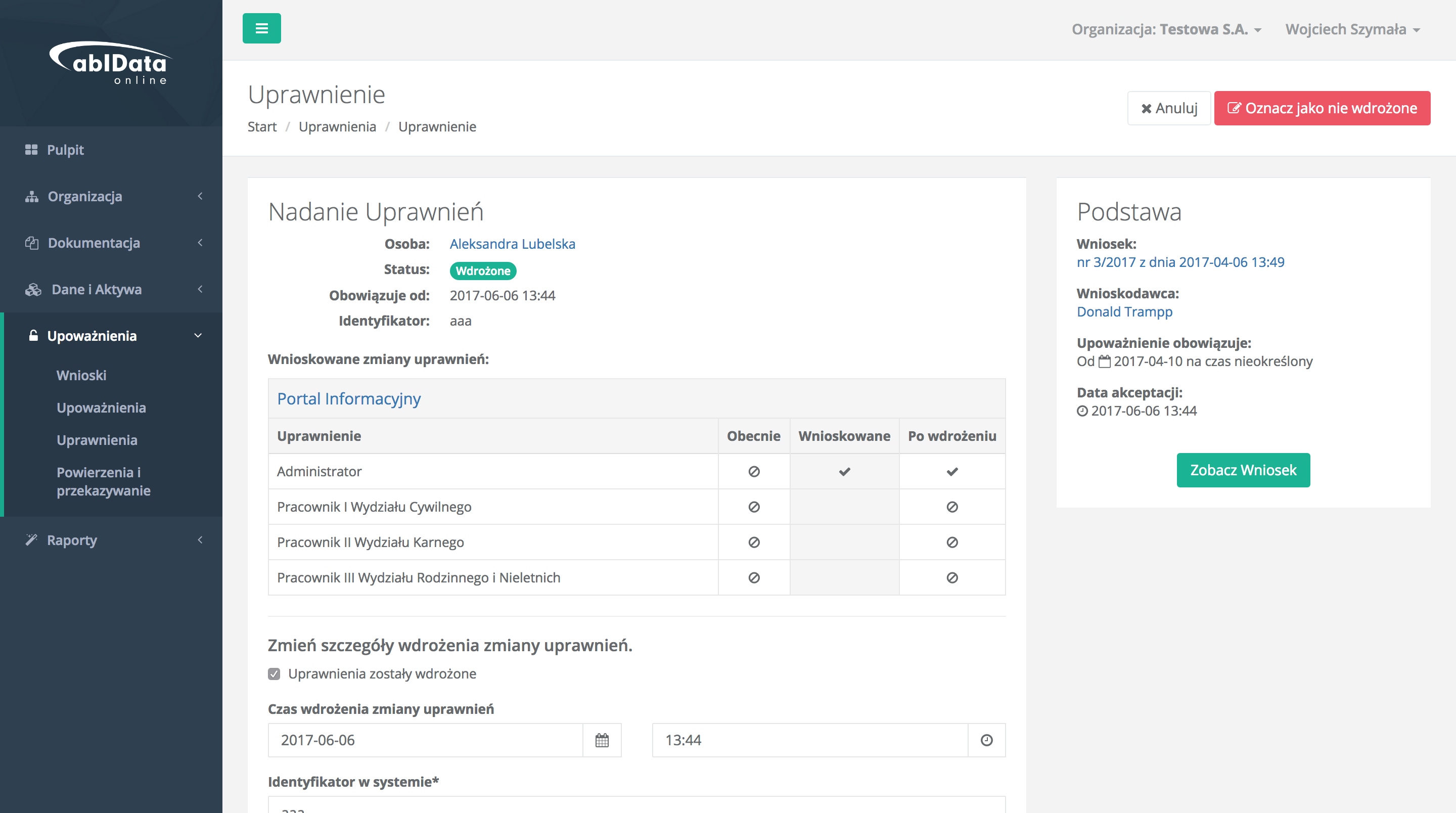
Task: Click the date field 2017-06-06
Action: (x=426, y=740)
